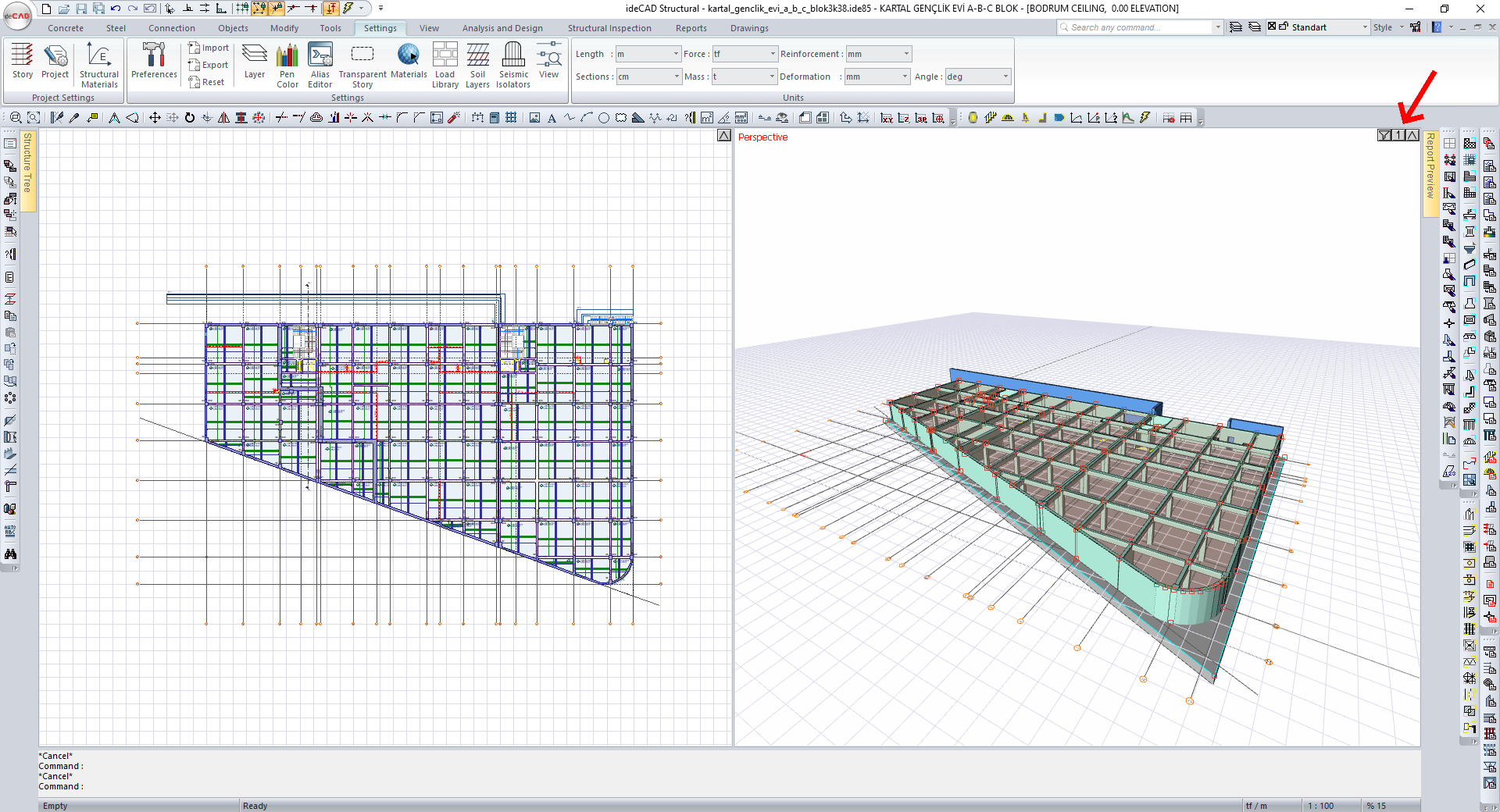1500x812 pixels.
Task: Open Seismic Isolators settings
Action: pos(513,65)
